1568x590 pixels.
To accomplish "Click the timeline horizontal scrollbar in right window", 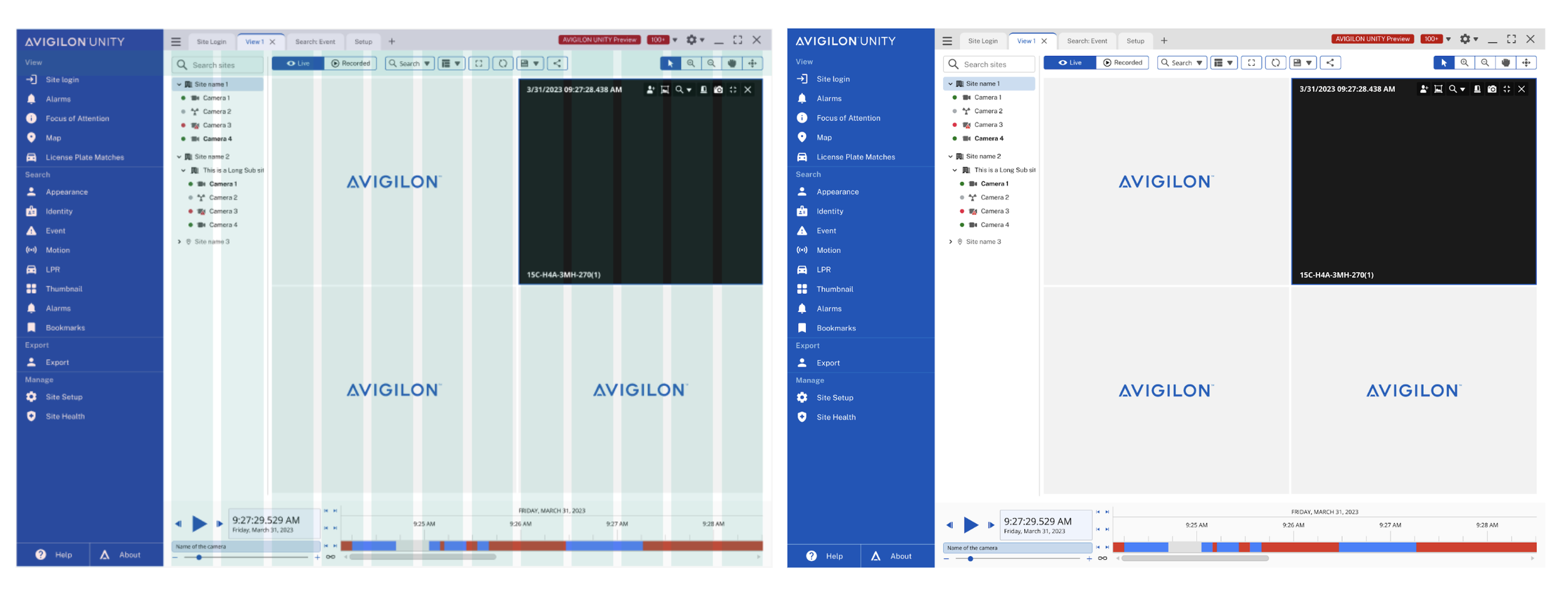I will tap(1195, 558).
